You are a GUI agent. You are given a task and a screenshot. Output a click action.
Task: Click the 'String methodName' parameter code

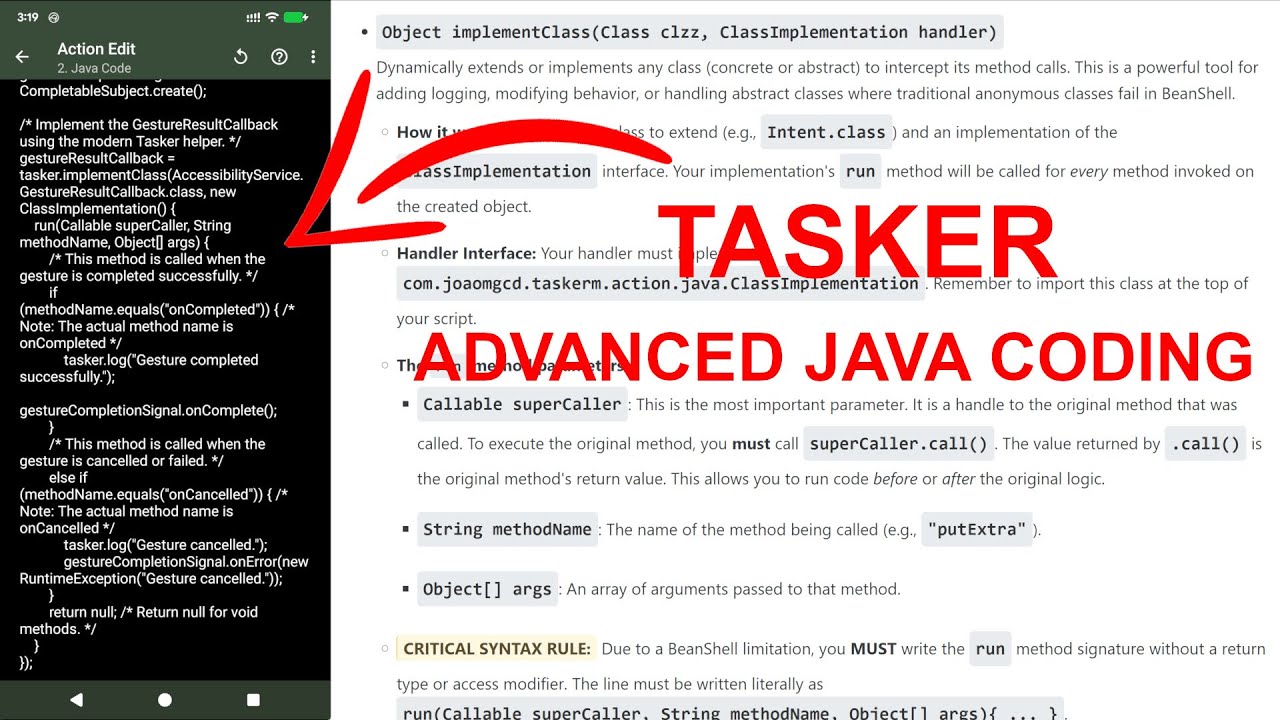(507, 529)
